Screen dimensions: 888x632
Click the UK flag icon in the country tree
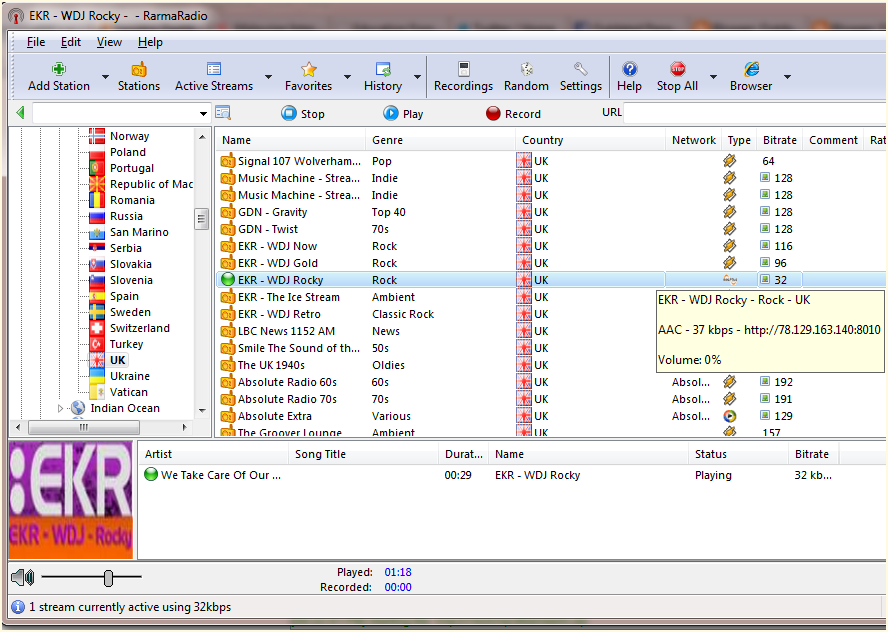[97, 360]
